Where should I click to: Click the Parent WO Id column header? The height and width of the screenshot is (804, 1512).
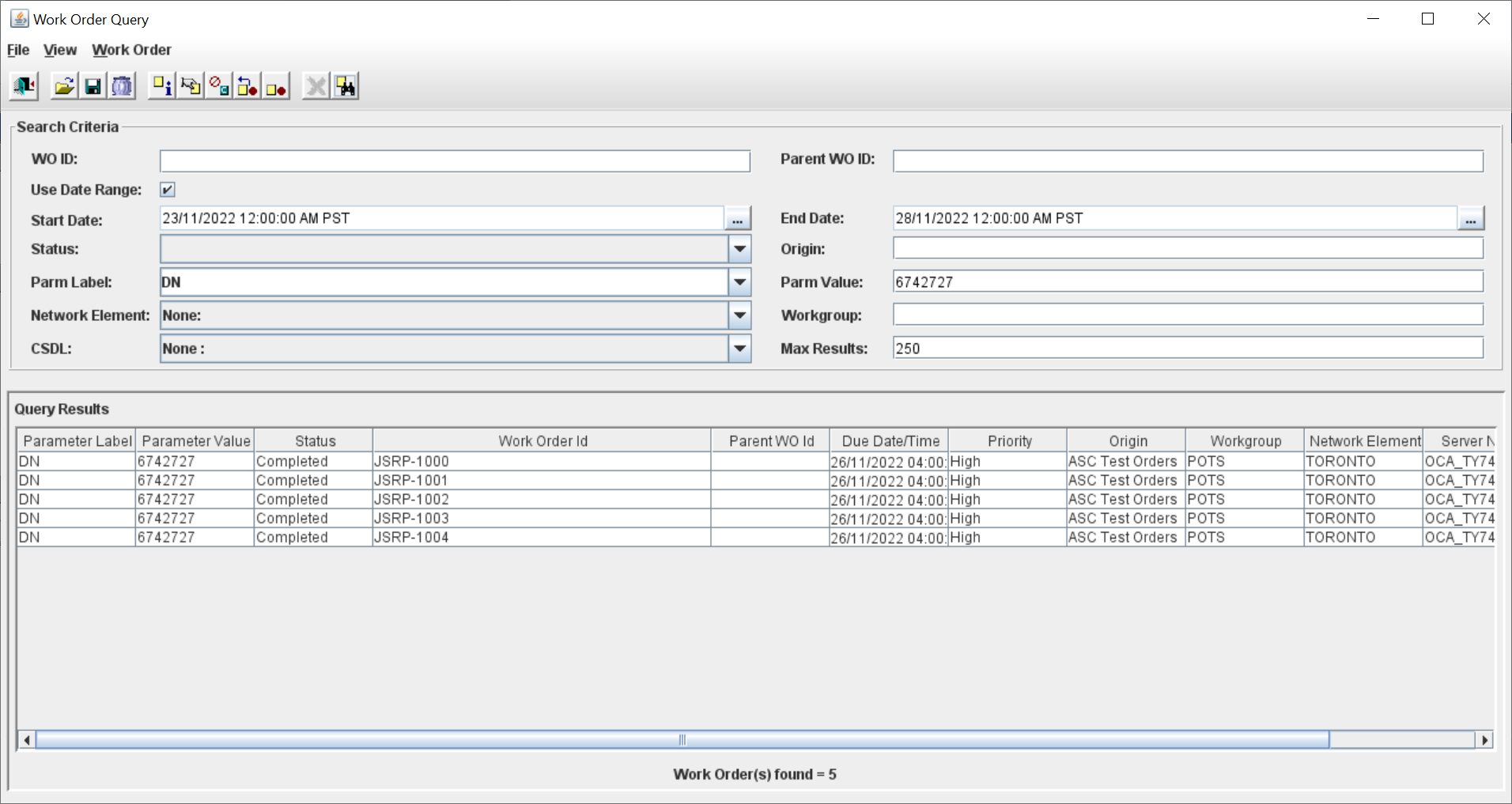[x=771, y=441]
